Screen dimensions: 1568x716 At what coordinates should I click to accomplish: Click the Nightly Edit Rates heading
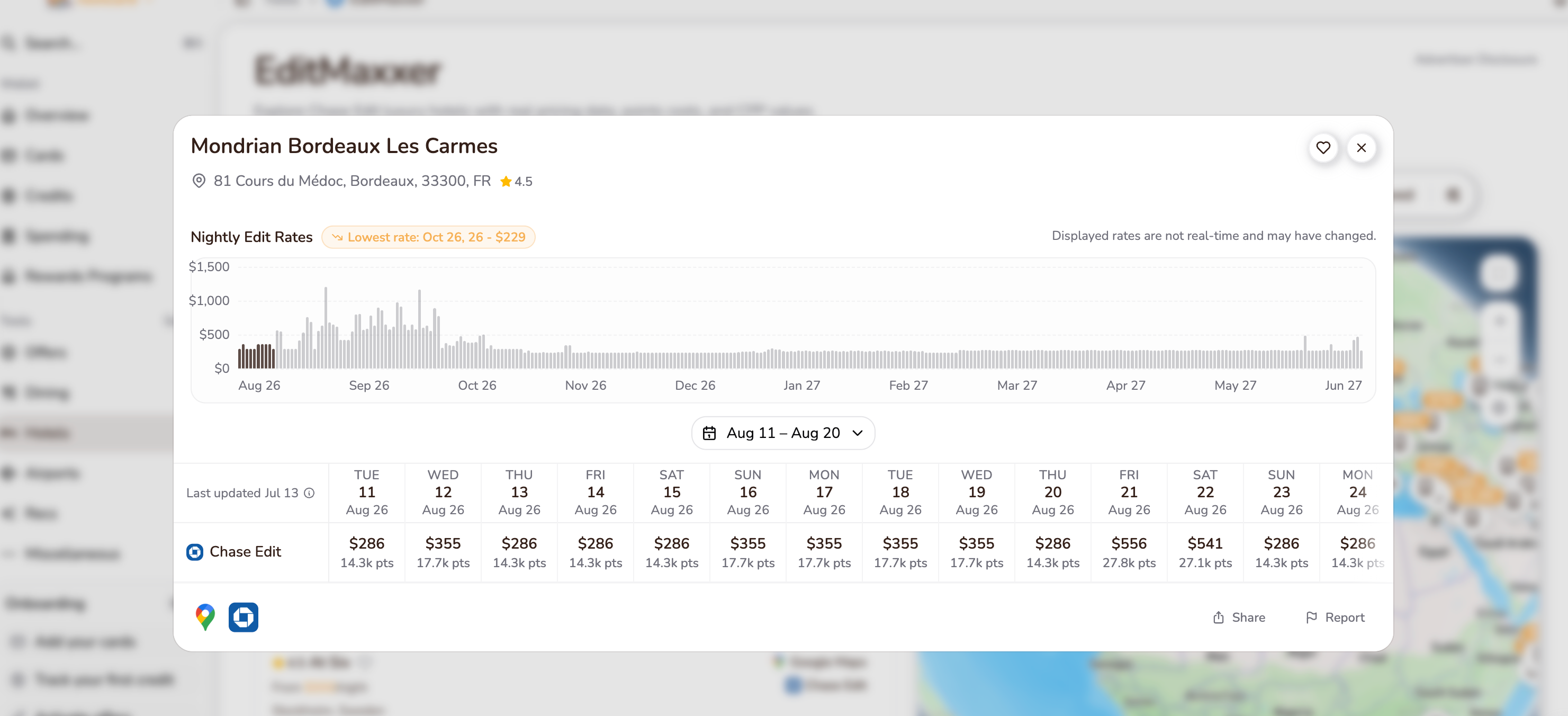[251, 237]
